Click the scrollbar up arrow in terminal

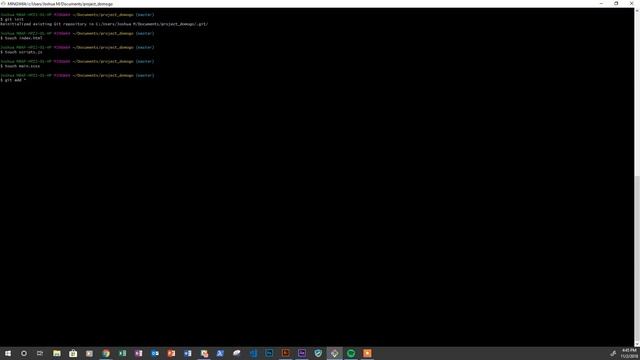(637, 10)
